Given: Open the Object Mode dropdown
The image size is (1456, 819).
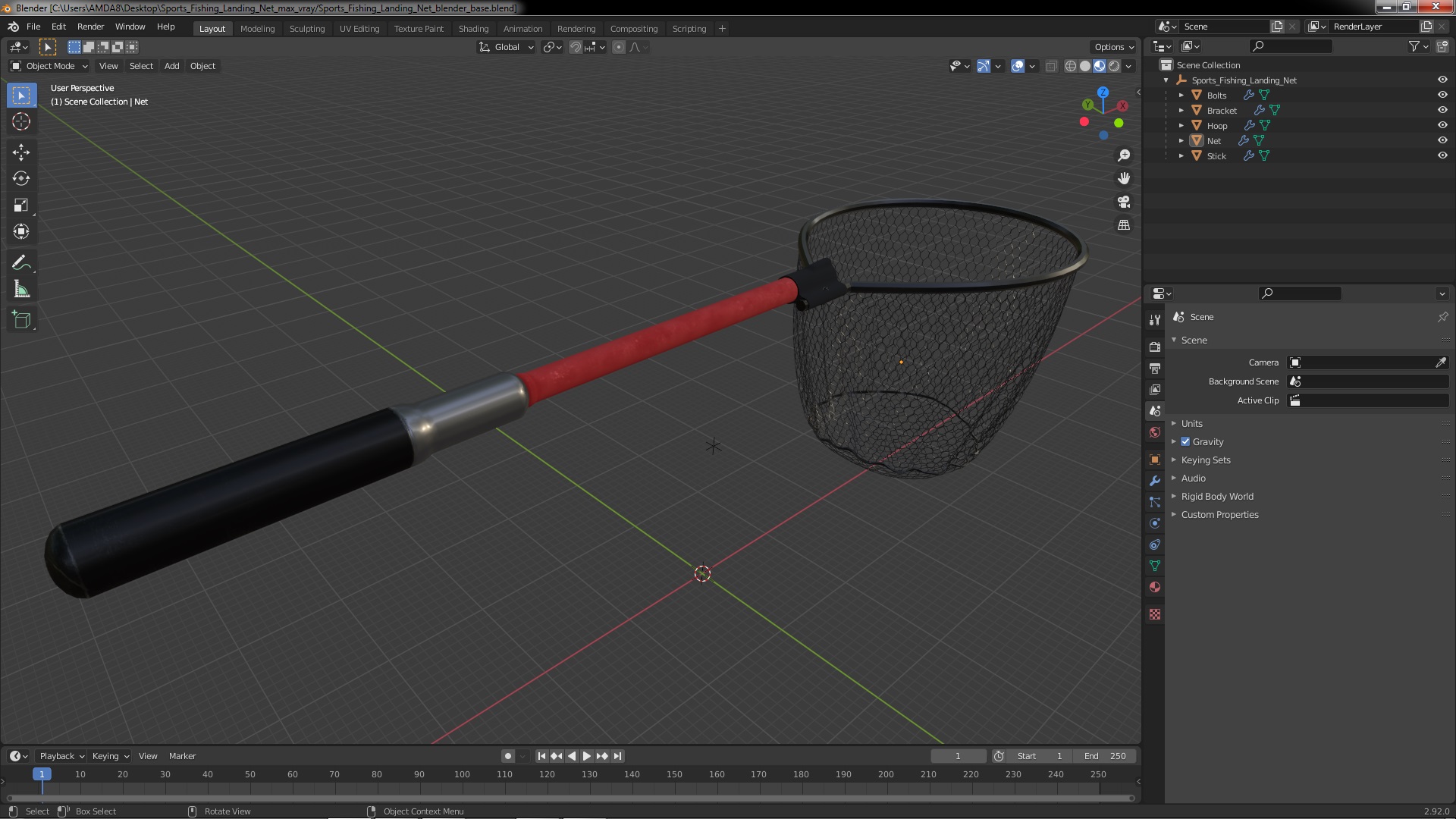Looking at the screenshot, I should [49, 66].
